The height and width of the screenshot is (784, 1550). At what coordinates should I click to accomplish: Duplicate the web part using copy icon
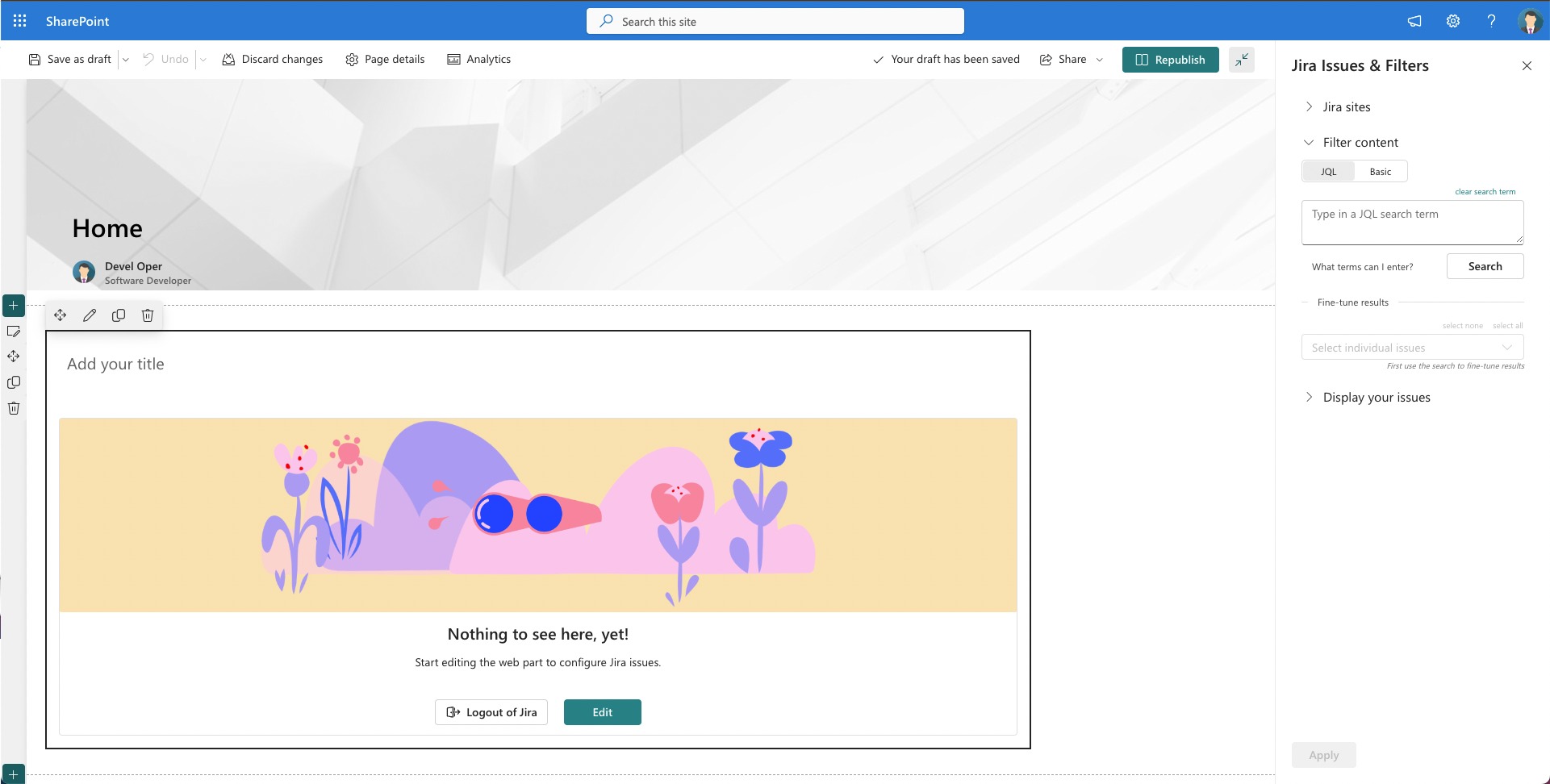(x=119, y=315)
